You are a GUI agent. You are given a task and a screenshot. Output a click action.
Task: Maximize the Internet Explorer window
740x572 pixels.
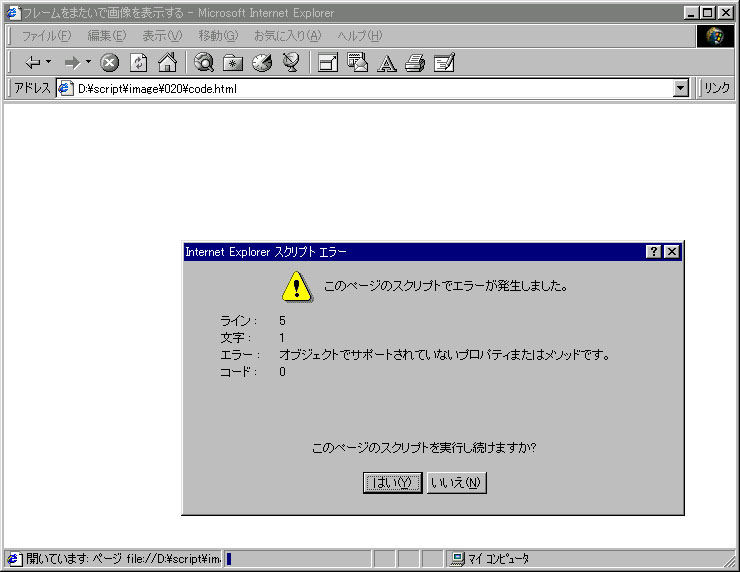point(707,13)
